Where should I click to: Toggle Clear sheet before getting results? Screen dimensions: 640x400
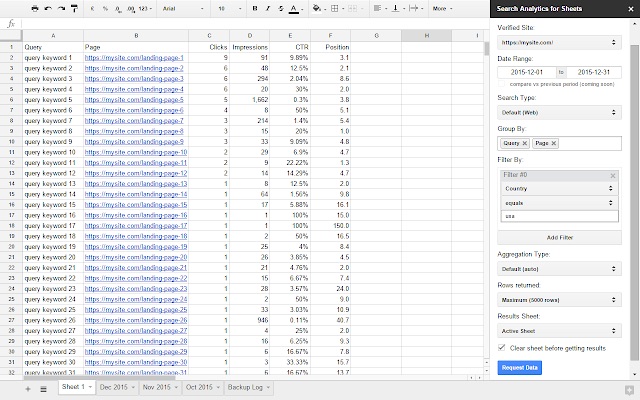point(502,348)
